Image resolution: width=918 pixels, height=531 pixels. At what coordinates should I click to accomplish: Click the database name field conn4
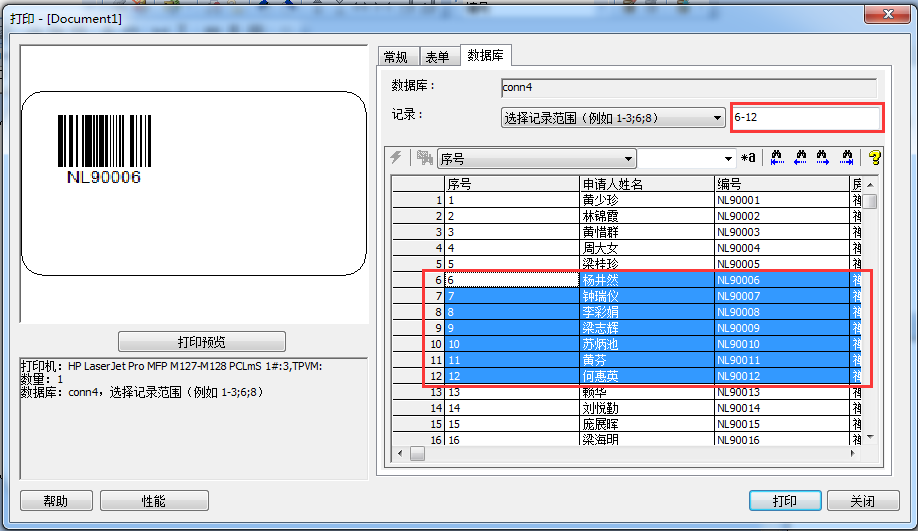(688, 87)
